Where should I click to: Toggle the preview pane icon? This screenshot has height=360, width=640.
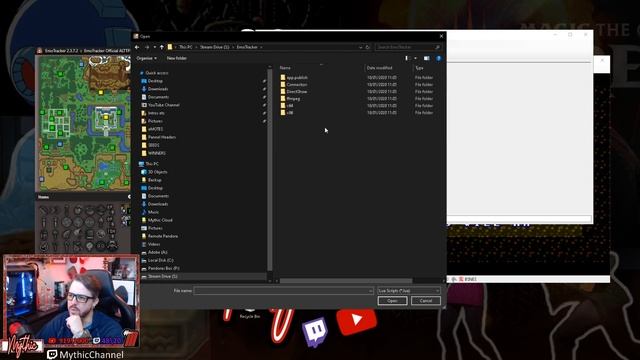tap(427, 58)
